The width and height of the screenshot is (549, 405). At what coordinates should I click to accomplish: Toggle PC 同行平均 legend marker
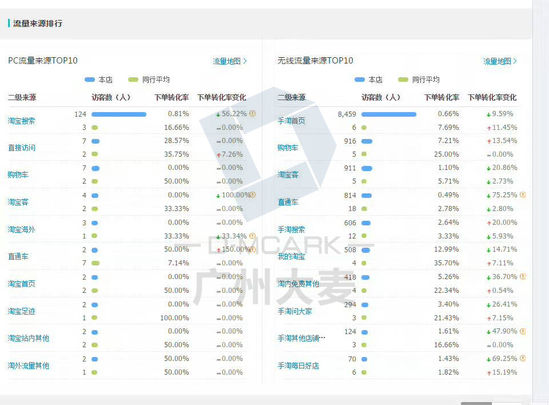pos(133,80)
